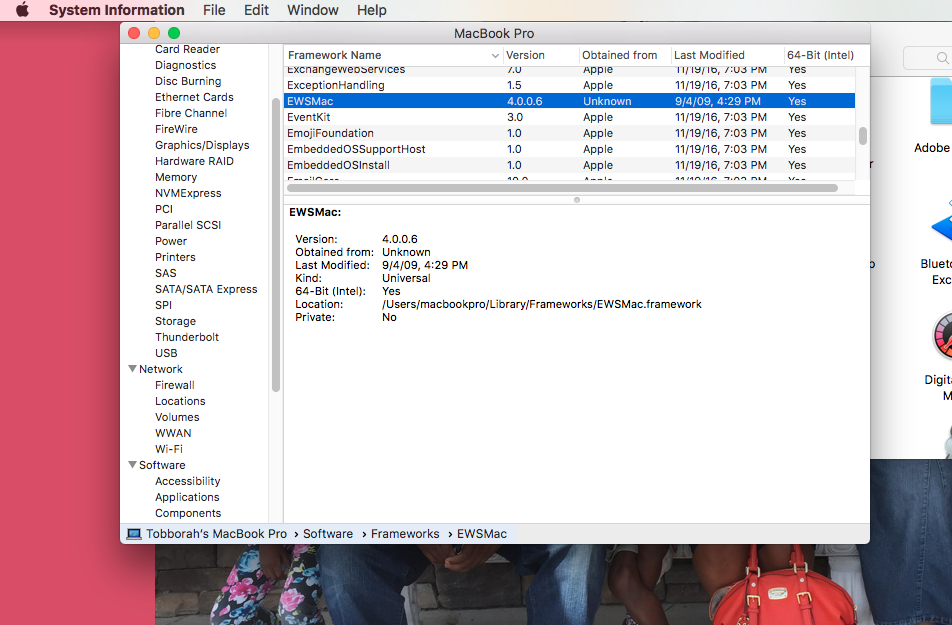Viewport: 952px width, 625px height.
Task: Select Disc Burning in sidebar
Action: [188, 81]
